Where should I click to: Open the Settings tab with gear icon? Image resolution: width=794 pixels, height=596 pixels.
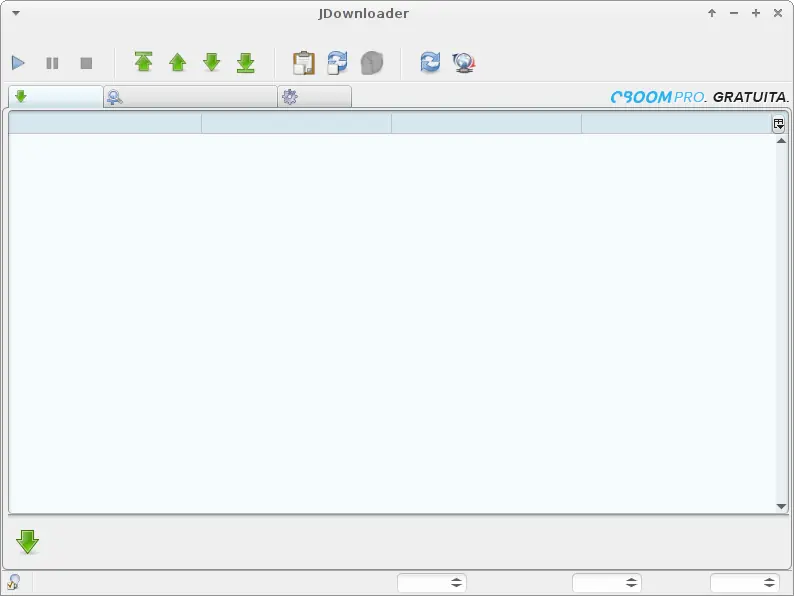(x=314, y=96)
